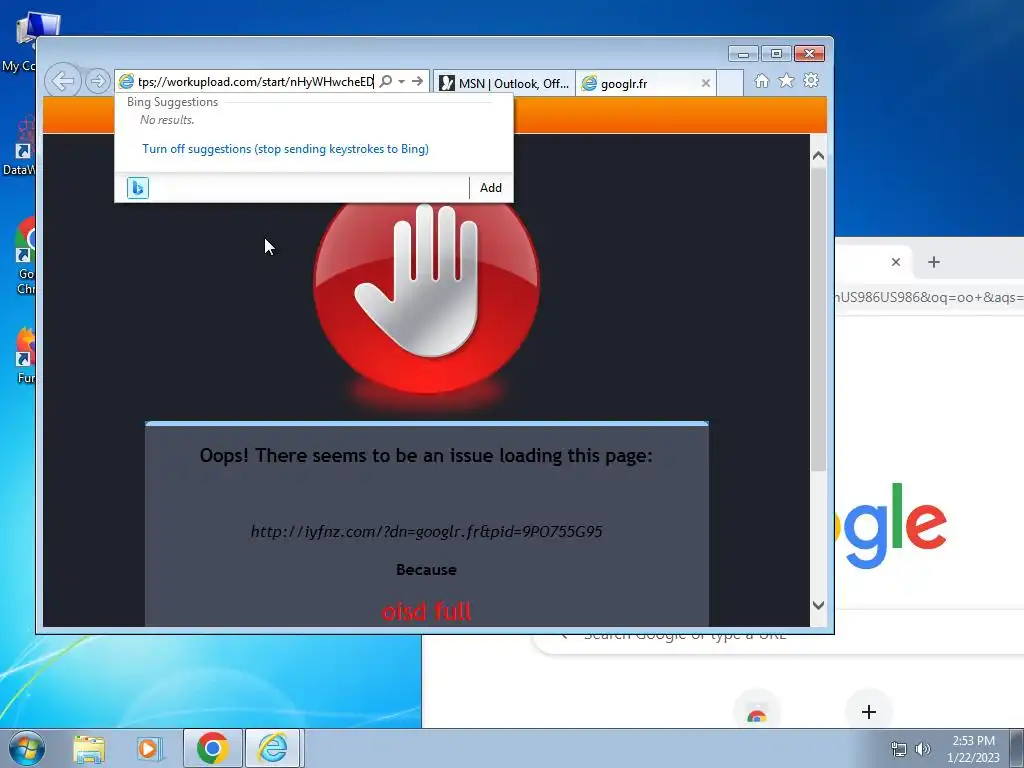Open the volume speaker tray icon
This screenshot has height=768, width=1024.
923,749
